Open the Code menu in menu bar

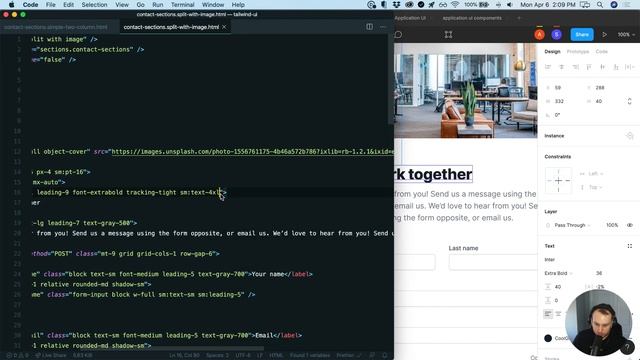[x=30, y=4]
